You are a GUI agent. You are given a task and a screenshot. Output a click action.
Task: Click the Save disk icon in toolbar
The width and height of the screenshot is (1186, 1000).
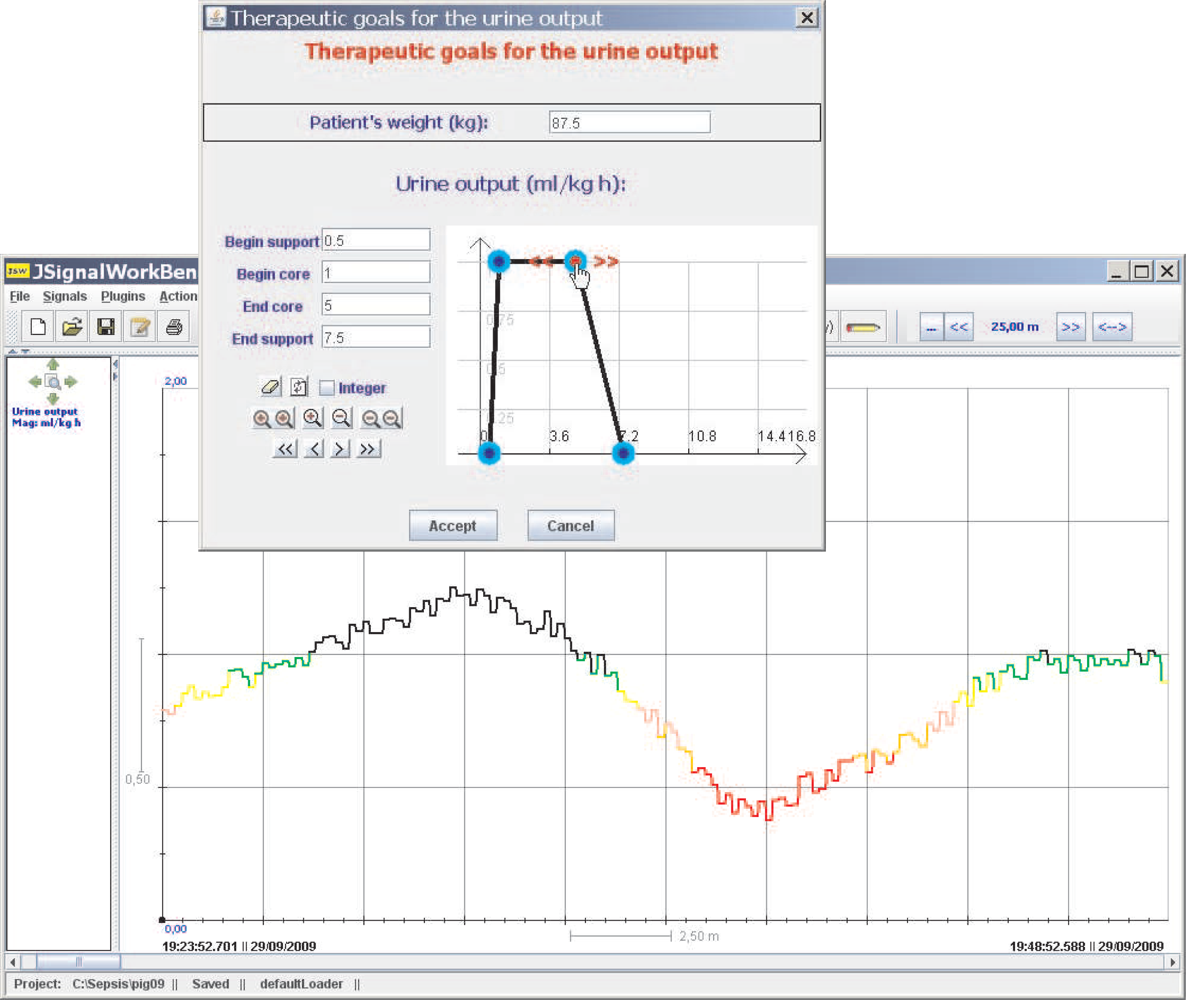(x=106, y=328)
